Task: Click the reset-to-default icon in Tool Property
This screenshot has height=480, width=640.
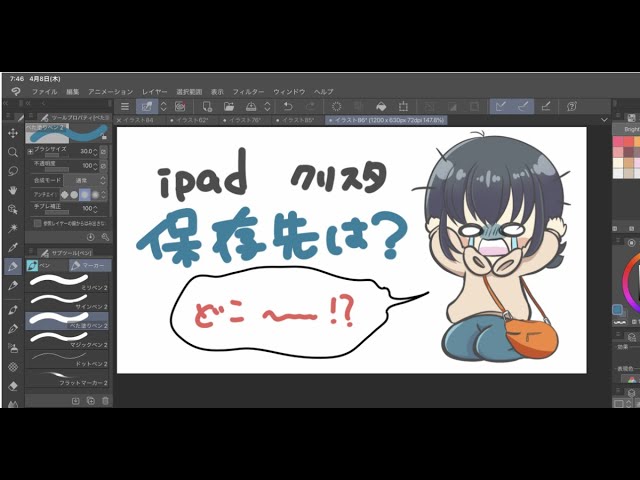Action: tap(91, 237)
